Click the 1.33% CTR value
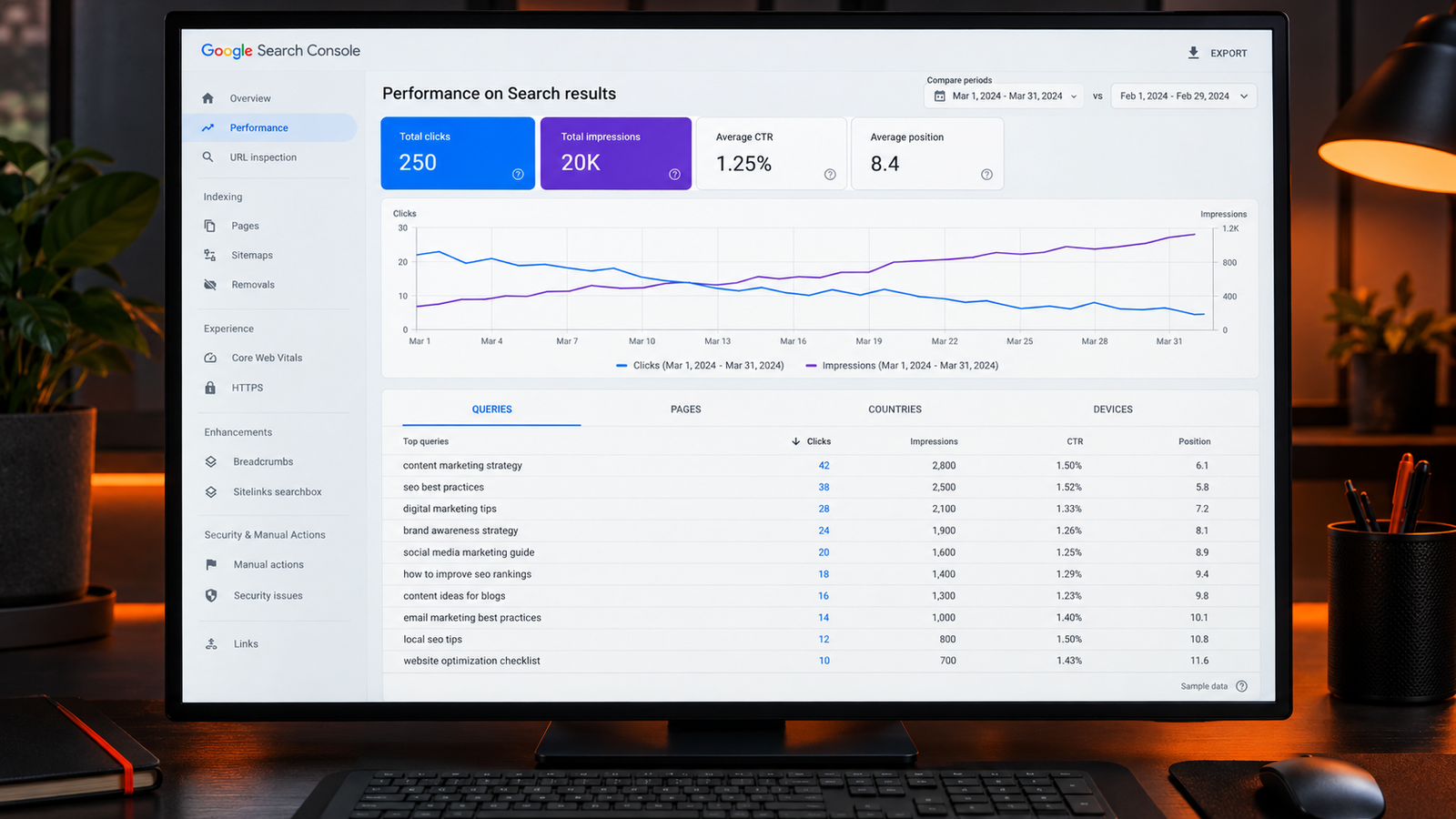This screenshot has width=1456, height=819. [x=1069, y=509]
